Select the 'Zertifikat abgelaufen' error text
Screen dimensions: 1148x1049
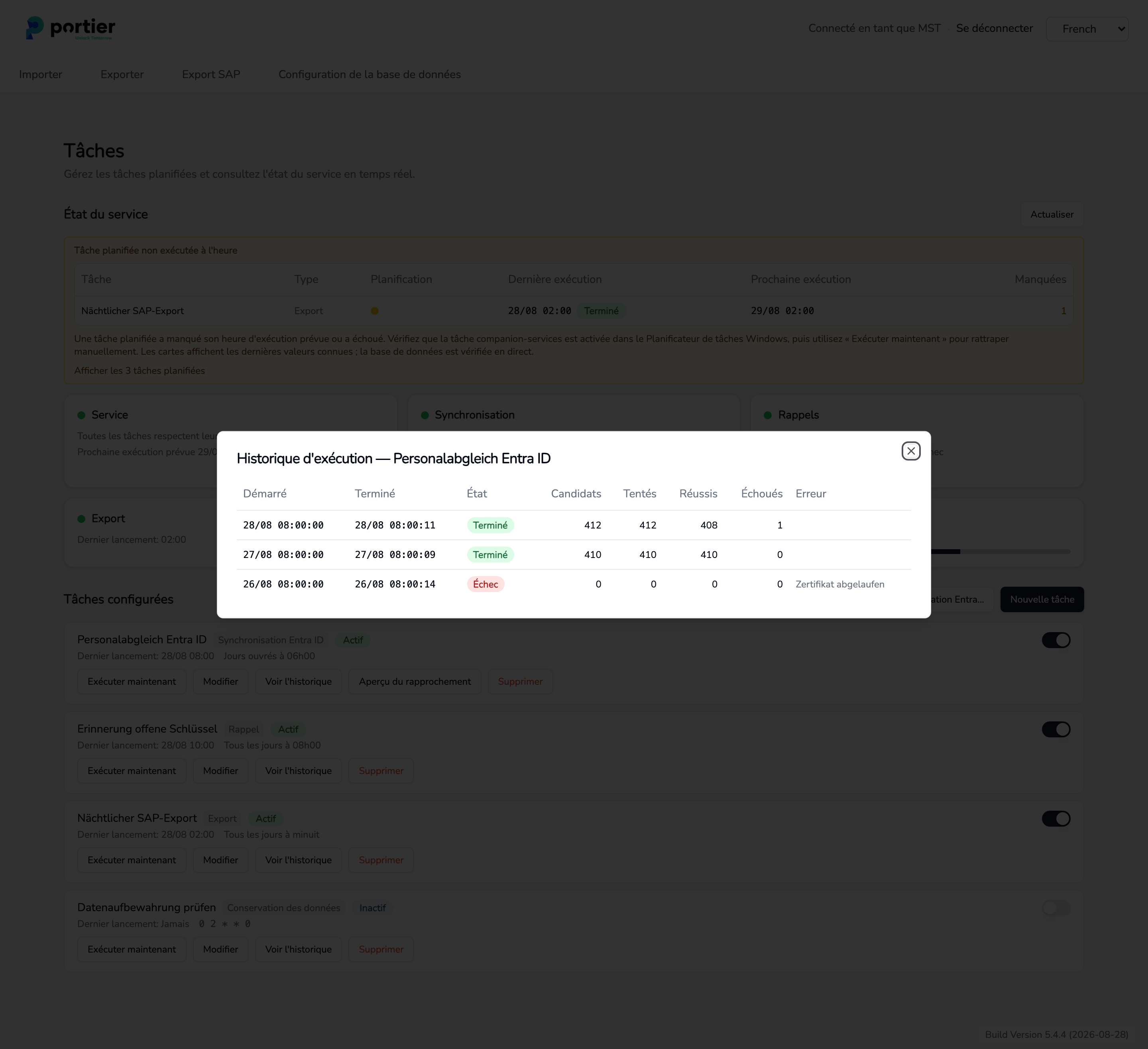(840, 585)
